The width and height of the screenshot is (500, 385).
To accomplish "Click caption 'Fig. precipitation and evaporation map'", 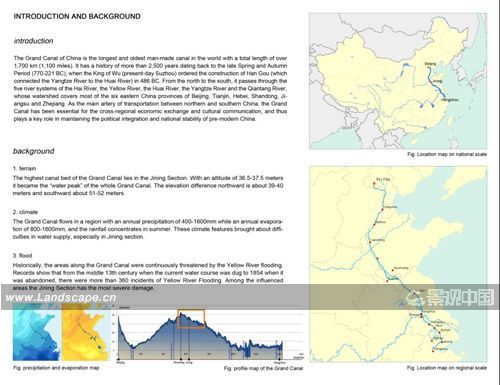I will click(56, 368).
